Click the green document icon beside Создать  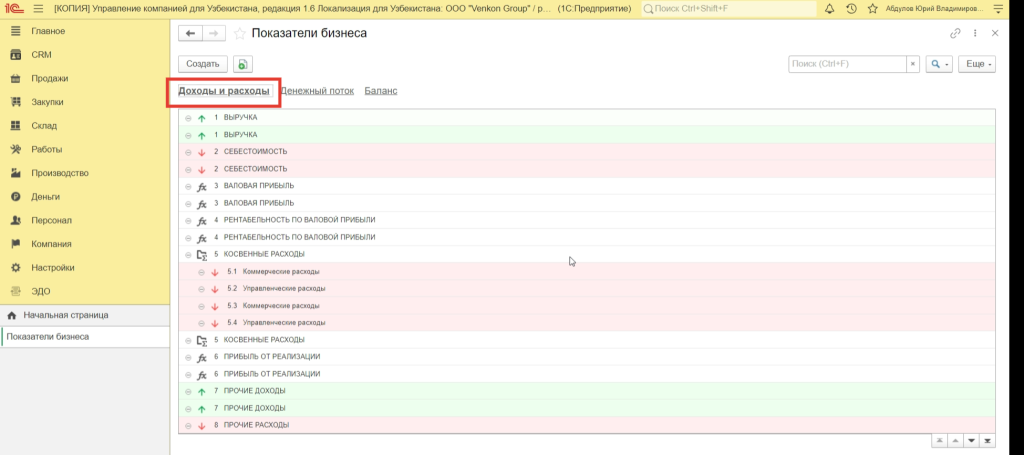click(243, 64)
